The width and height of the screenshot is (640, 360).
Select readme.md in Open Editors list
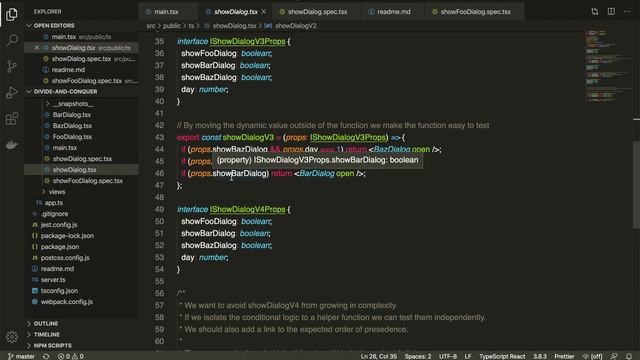click(x=68, y=70)
